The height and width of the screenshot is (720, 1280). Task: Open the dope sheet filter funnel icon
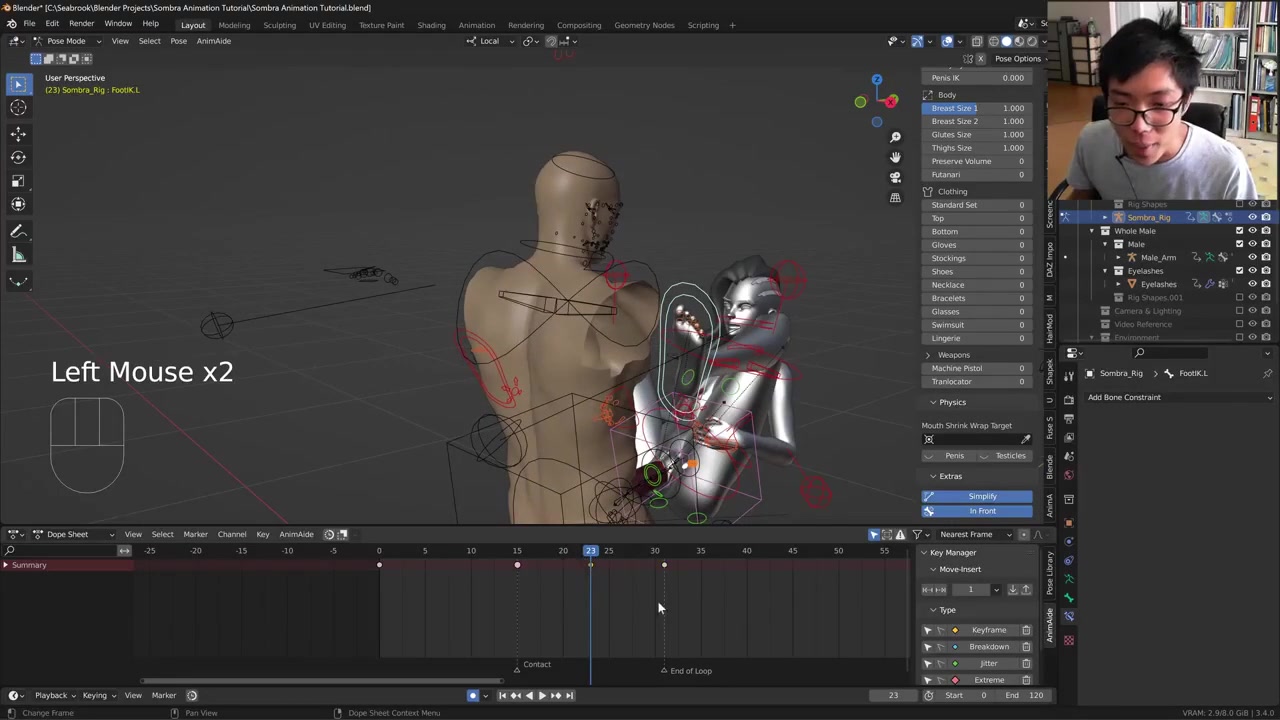click(x=917, y=534)
